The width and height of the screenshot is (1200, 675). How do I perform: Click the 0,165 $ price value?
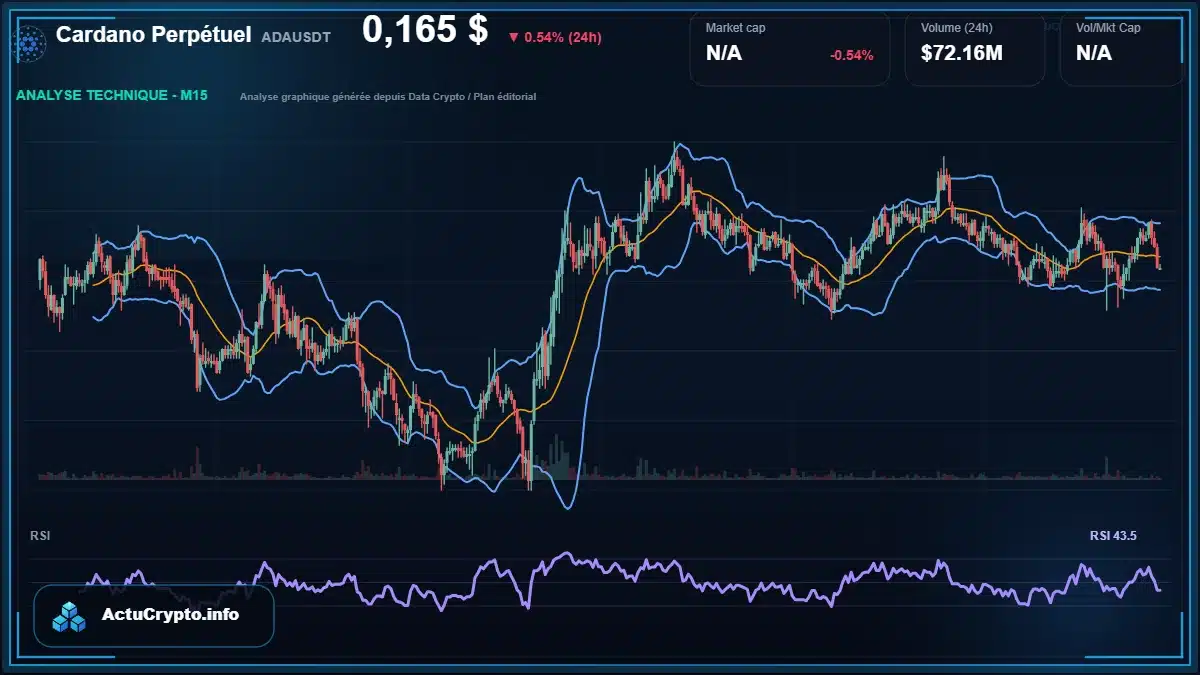click(425, 31)
